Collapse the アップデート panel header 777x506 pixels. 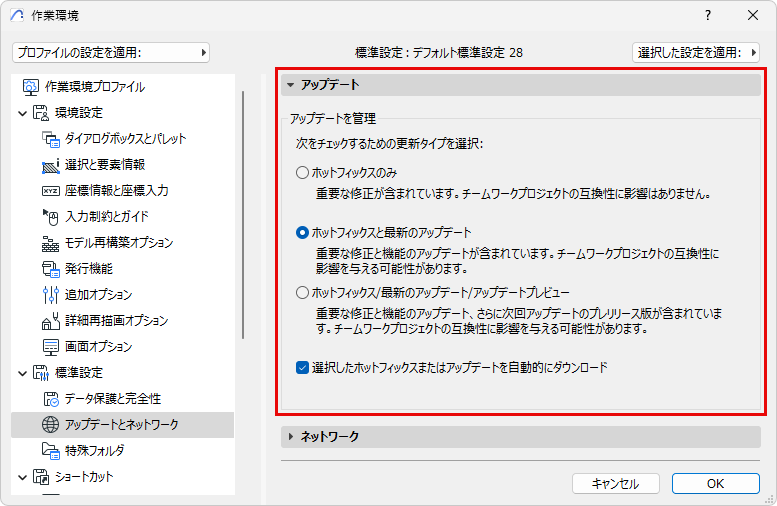click(x=521, y=85)
